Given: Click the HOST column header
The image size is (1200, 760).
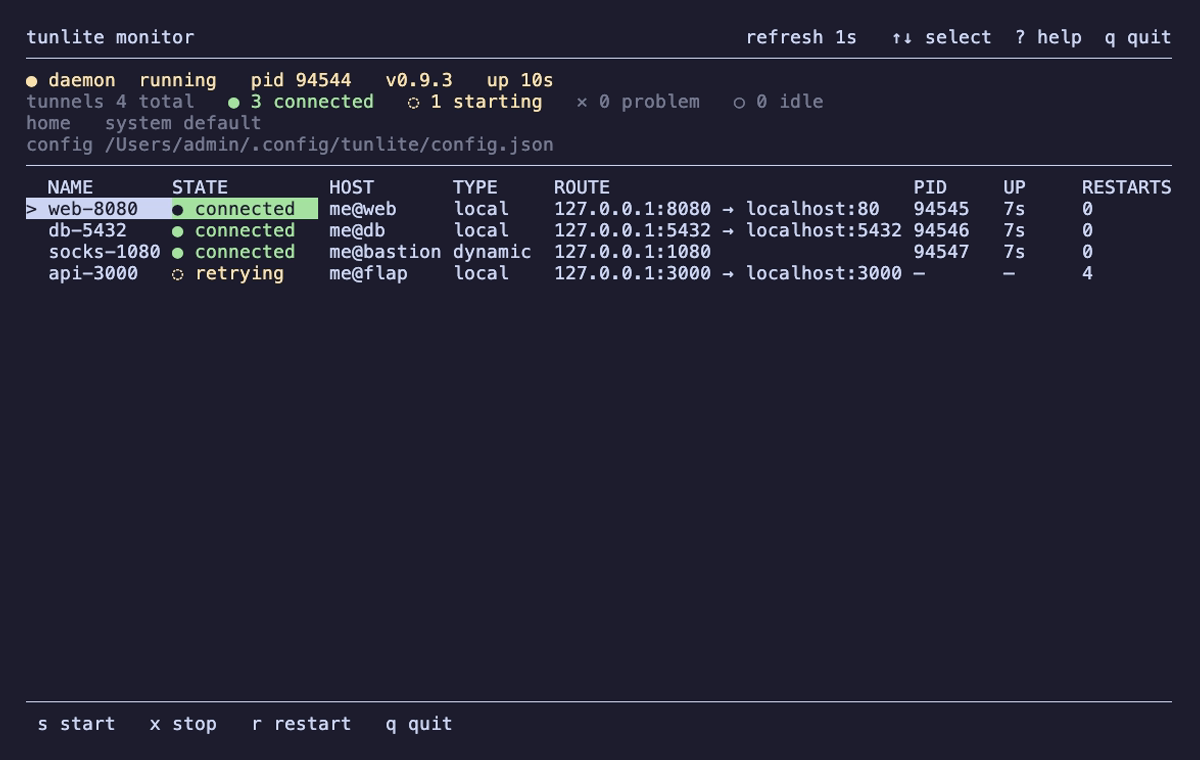Looking at the screenshot, I should click(351, 187).
